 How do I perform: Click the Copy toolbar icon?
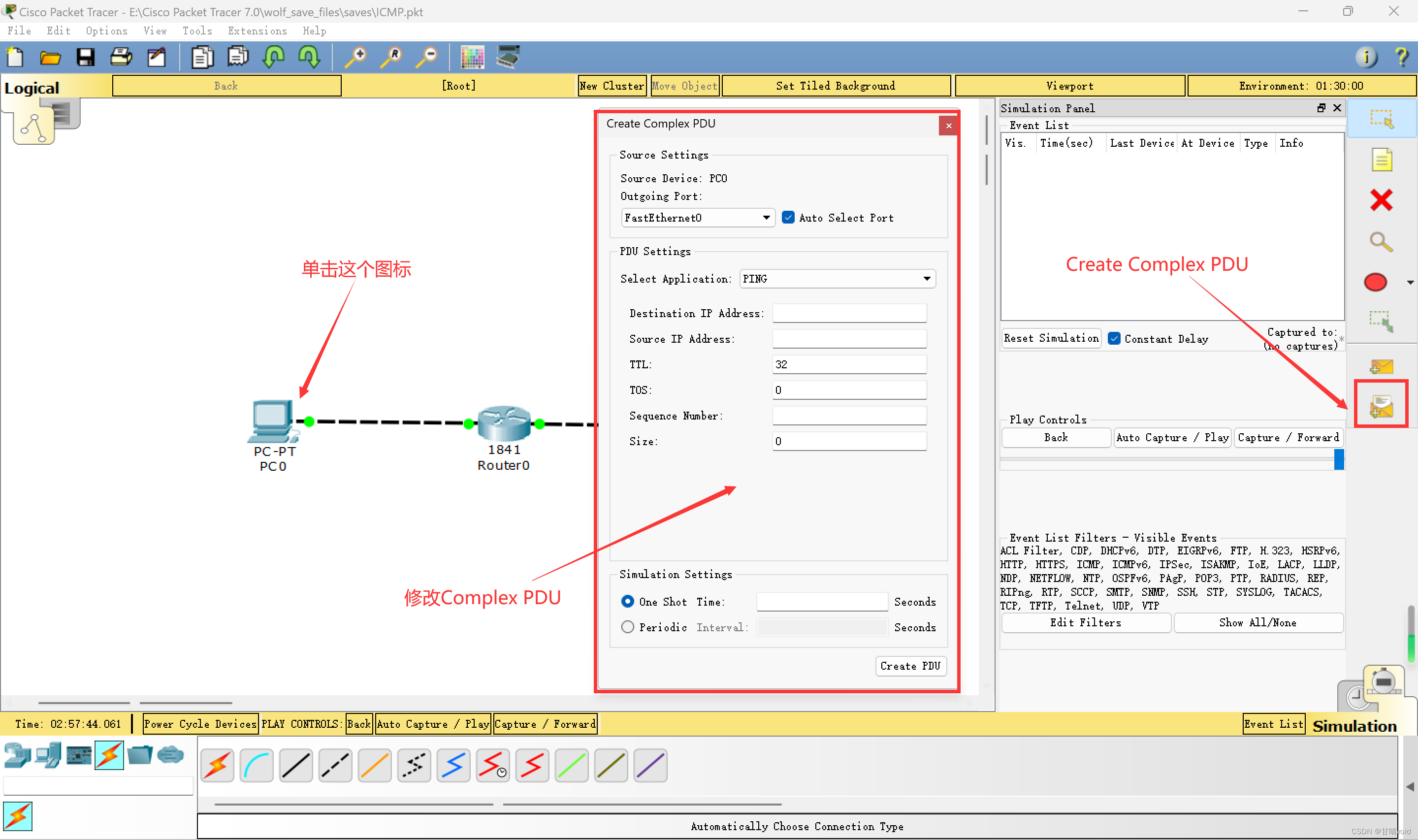[x=202, y=57]
